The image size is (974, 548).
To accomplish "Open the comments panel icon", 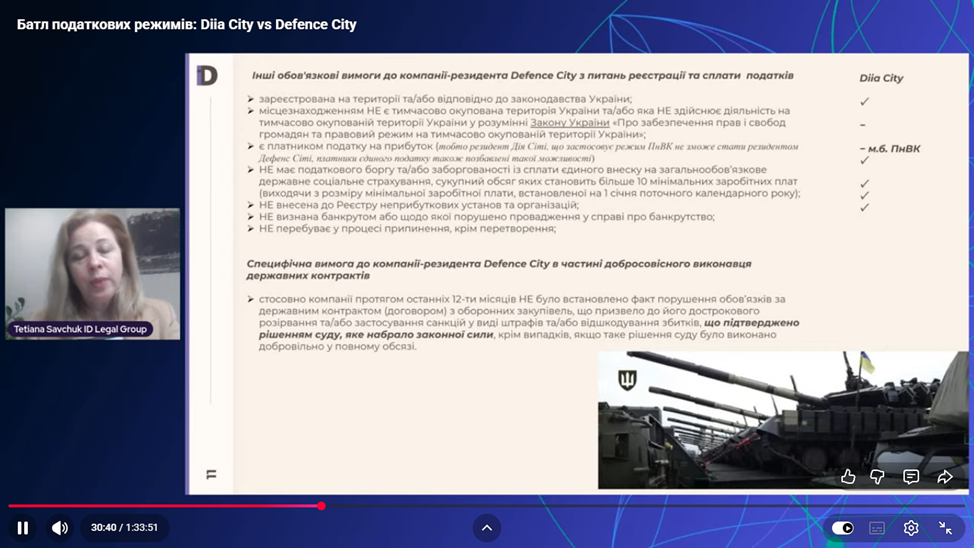I will [x=911, y=477].
